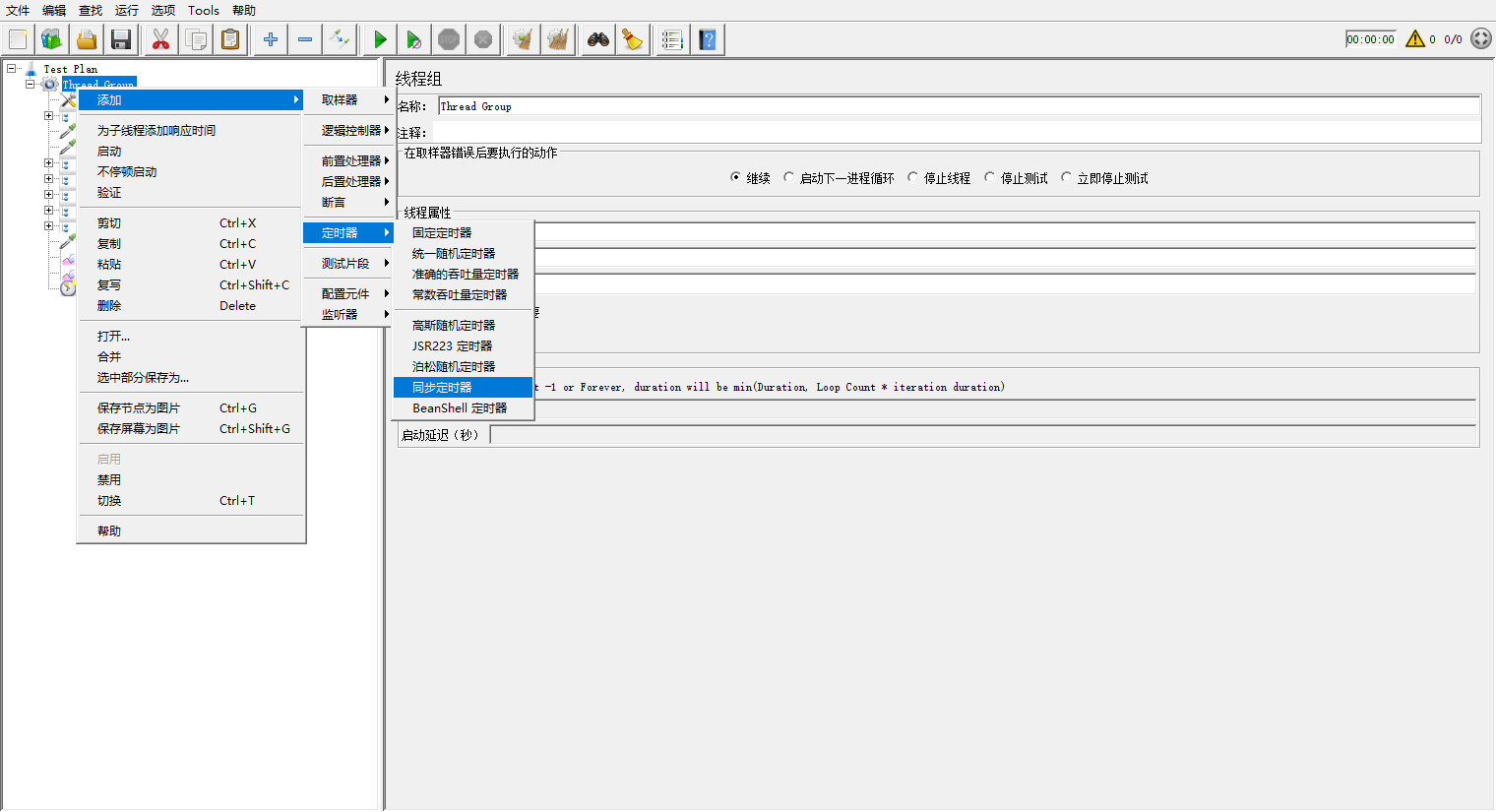Click the 名称 Thread Group input field

(x=959, y=106)
